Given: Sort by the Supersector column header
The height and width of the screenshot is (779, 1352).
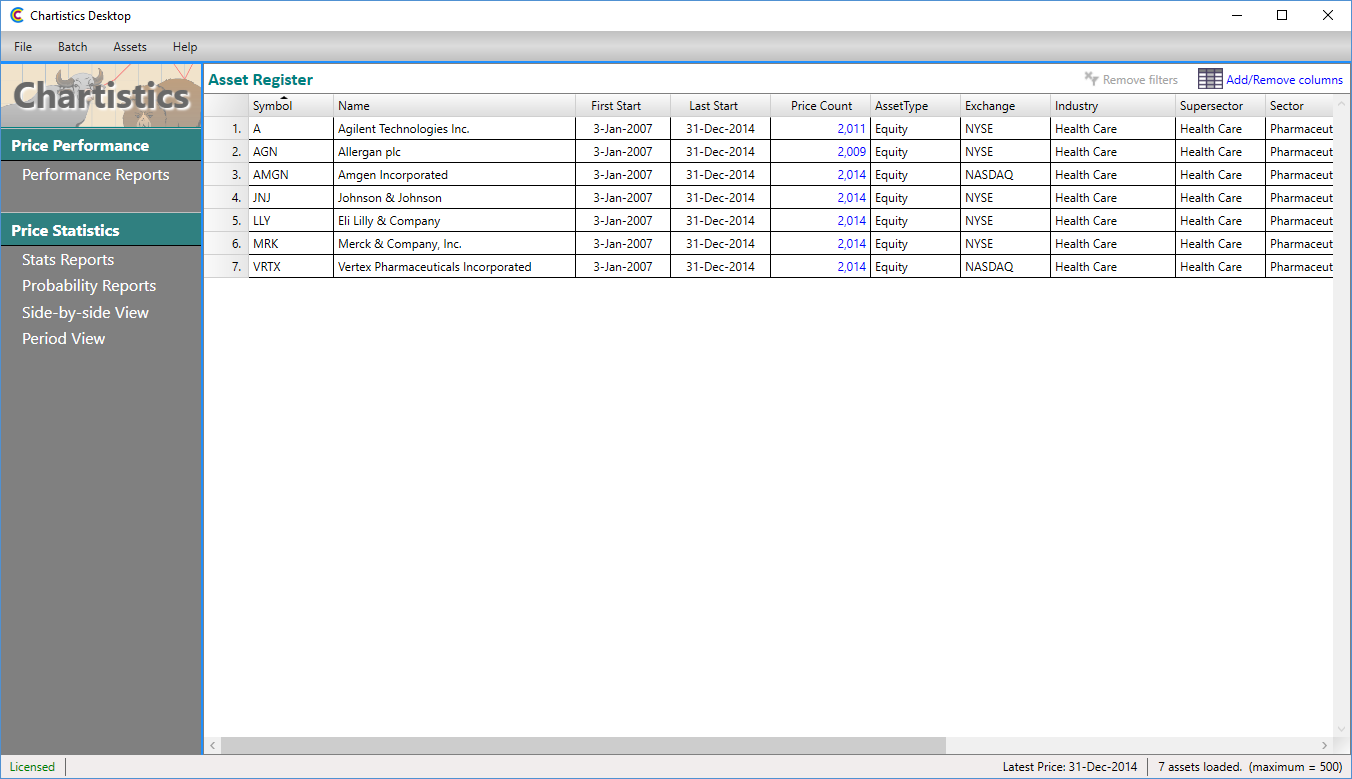Looking at the screenshot, I should point(1220,106).
